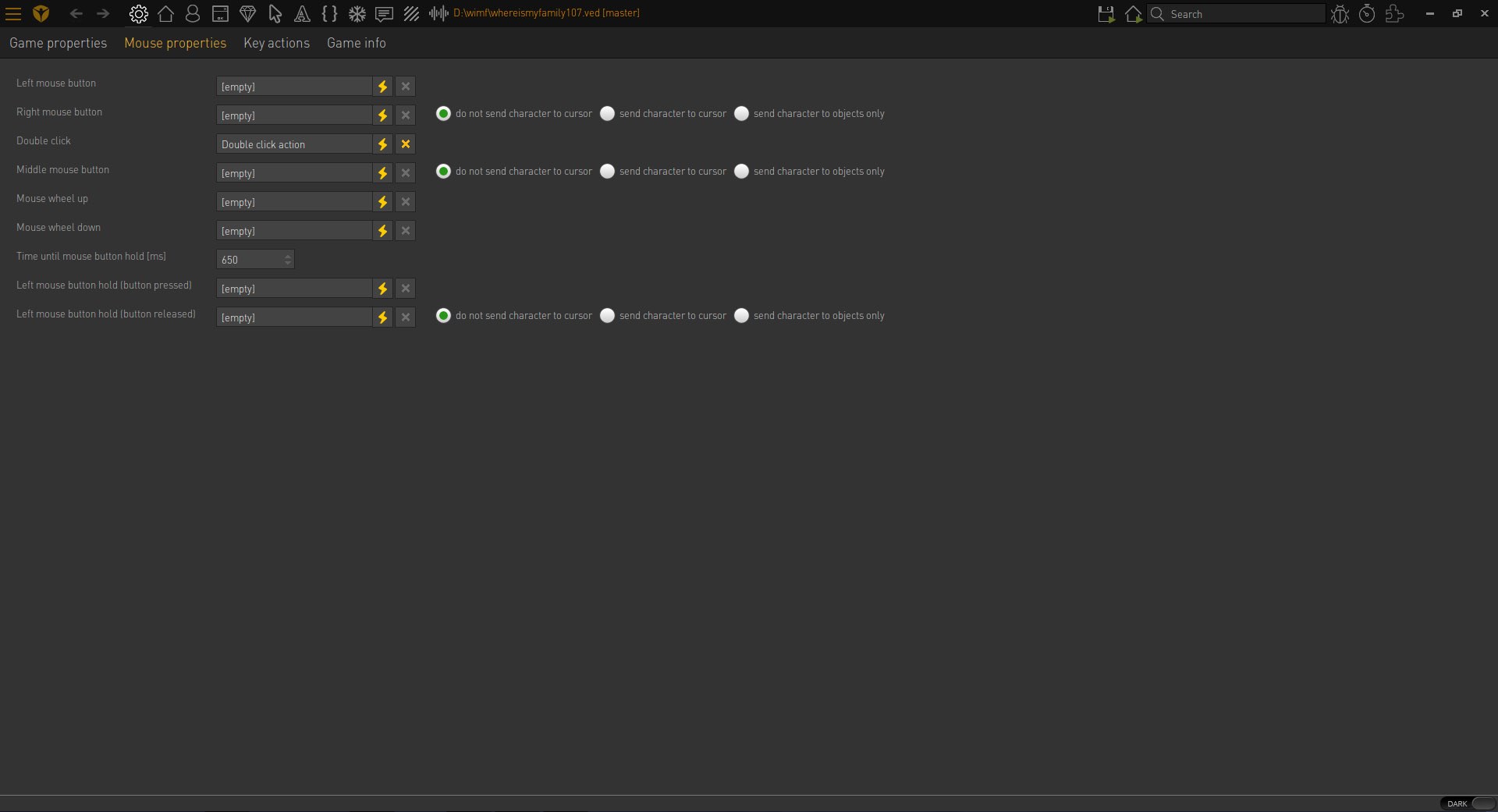This screenshot has height=812, width=1498.
Task: Click the debug bug icon
Action: point(1340,14)
